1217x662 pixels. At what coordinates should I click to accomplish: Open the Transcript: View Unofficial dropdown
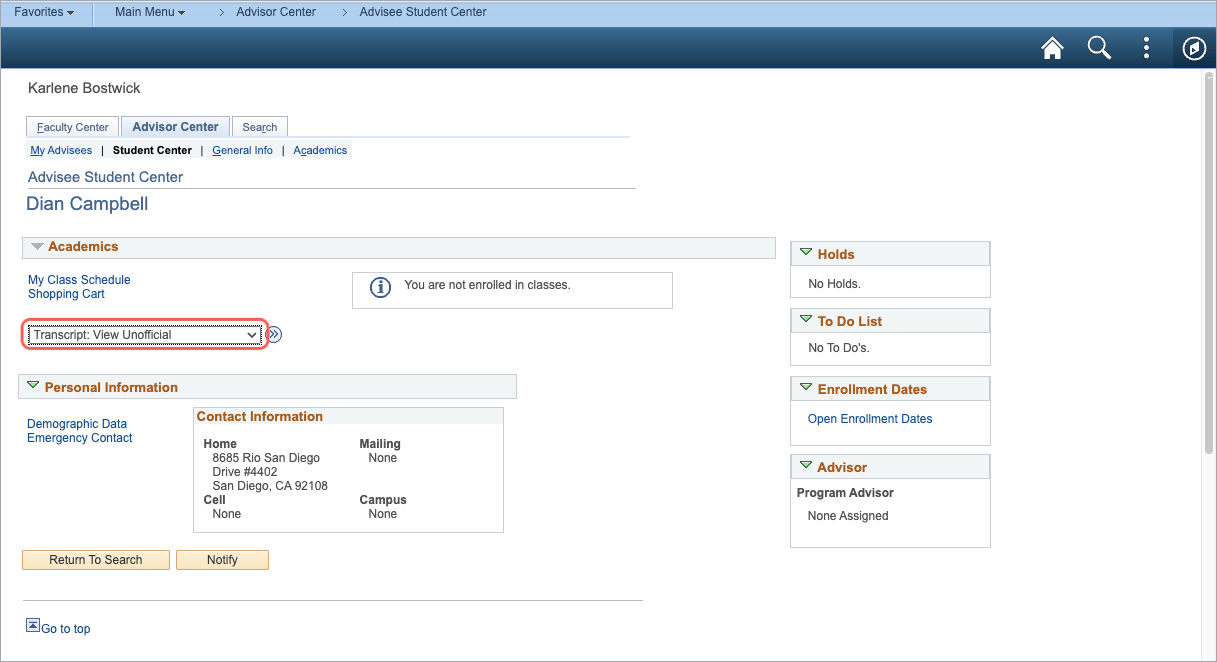coord(144,334)
